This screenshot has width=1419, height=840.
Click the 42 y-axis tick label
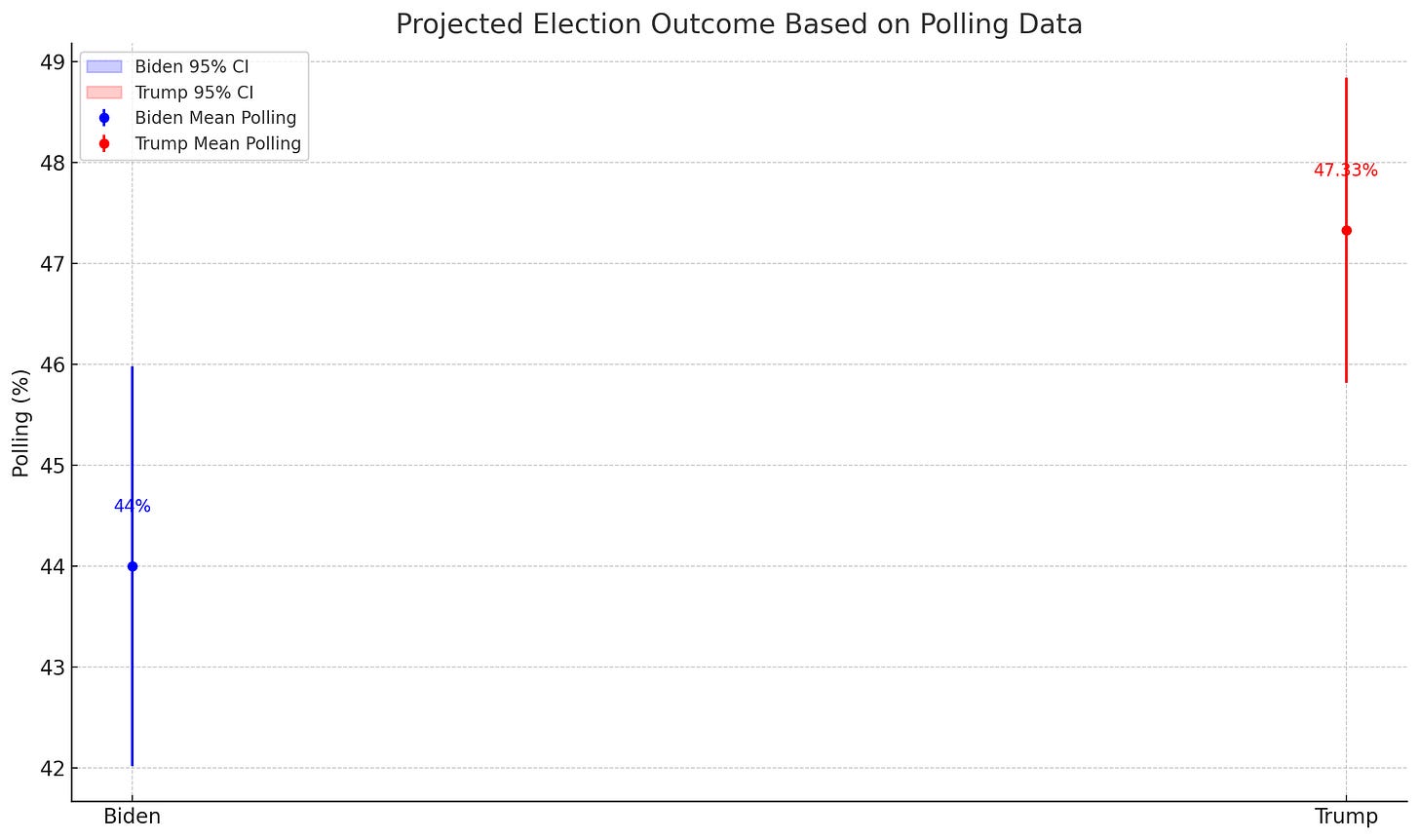(54, 768)
